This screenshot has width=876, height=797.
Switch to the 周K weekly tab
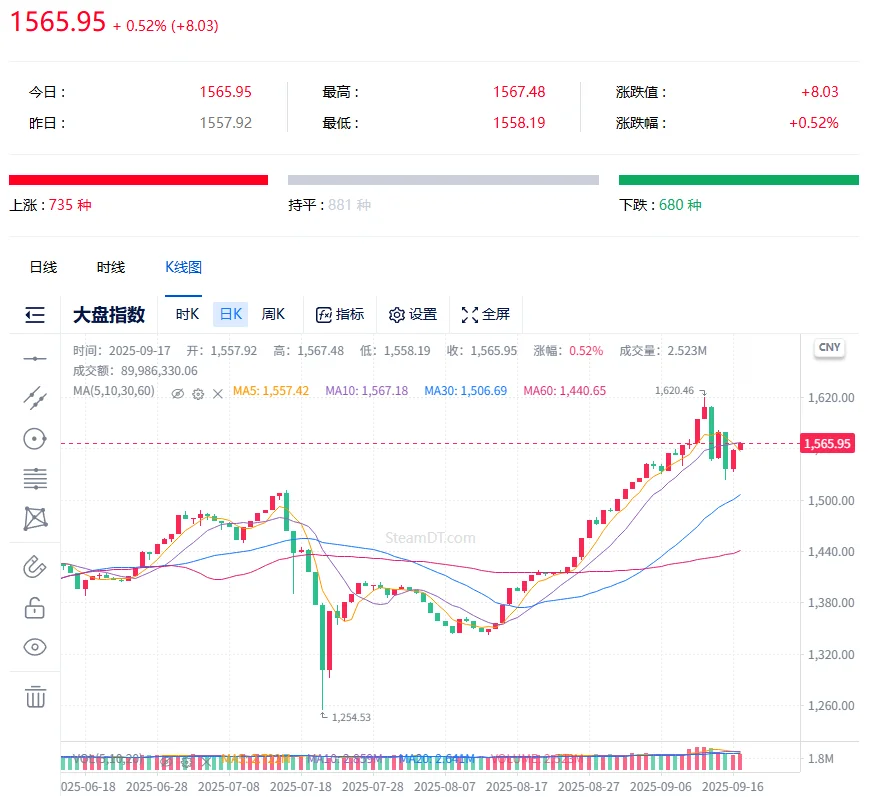pos(273,313)
